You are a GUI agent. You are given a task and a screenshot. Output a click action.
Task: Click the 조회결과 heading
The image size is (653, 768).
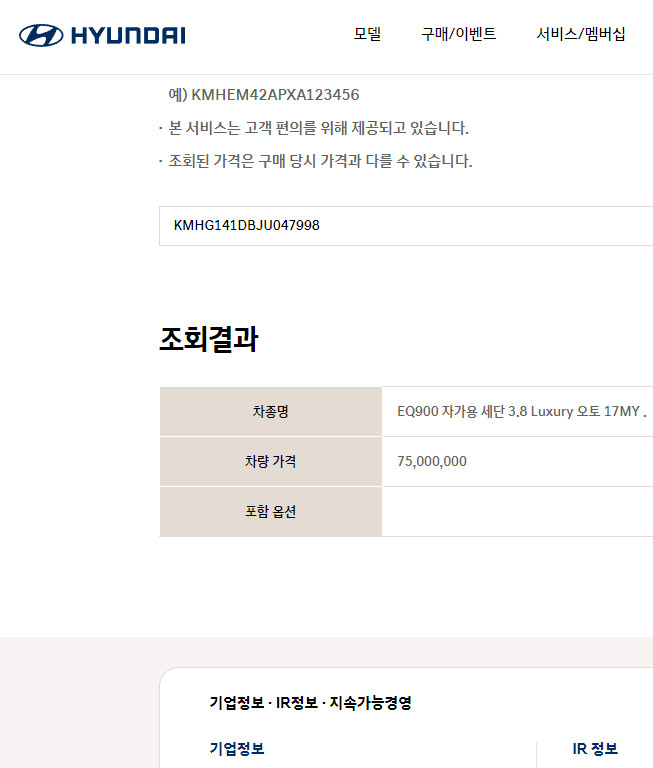[209, 339]
